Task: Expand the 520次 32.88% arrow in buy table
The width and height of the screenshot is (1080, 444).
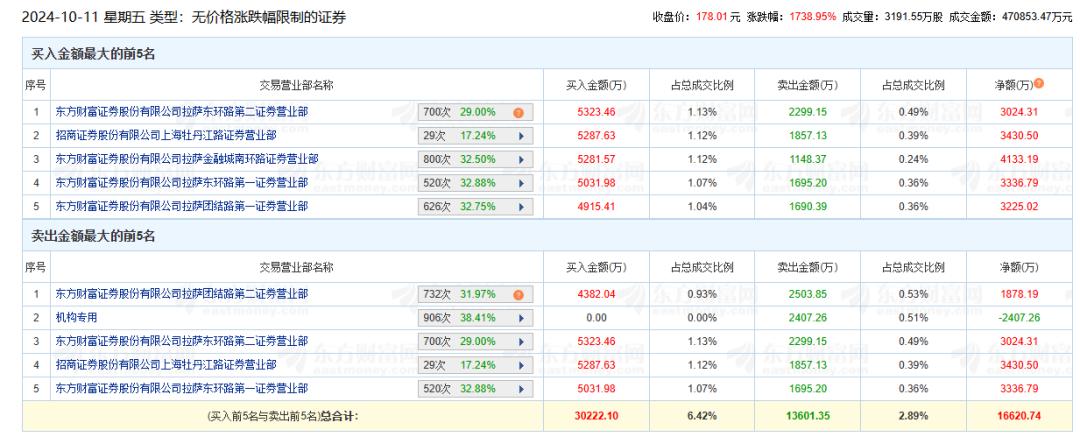Action: [520, 182]
